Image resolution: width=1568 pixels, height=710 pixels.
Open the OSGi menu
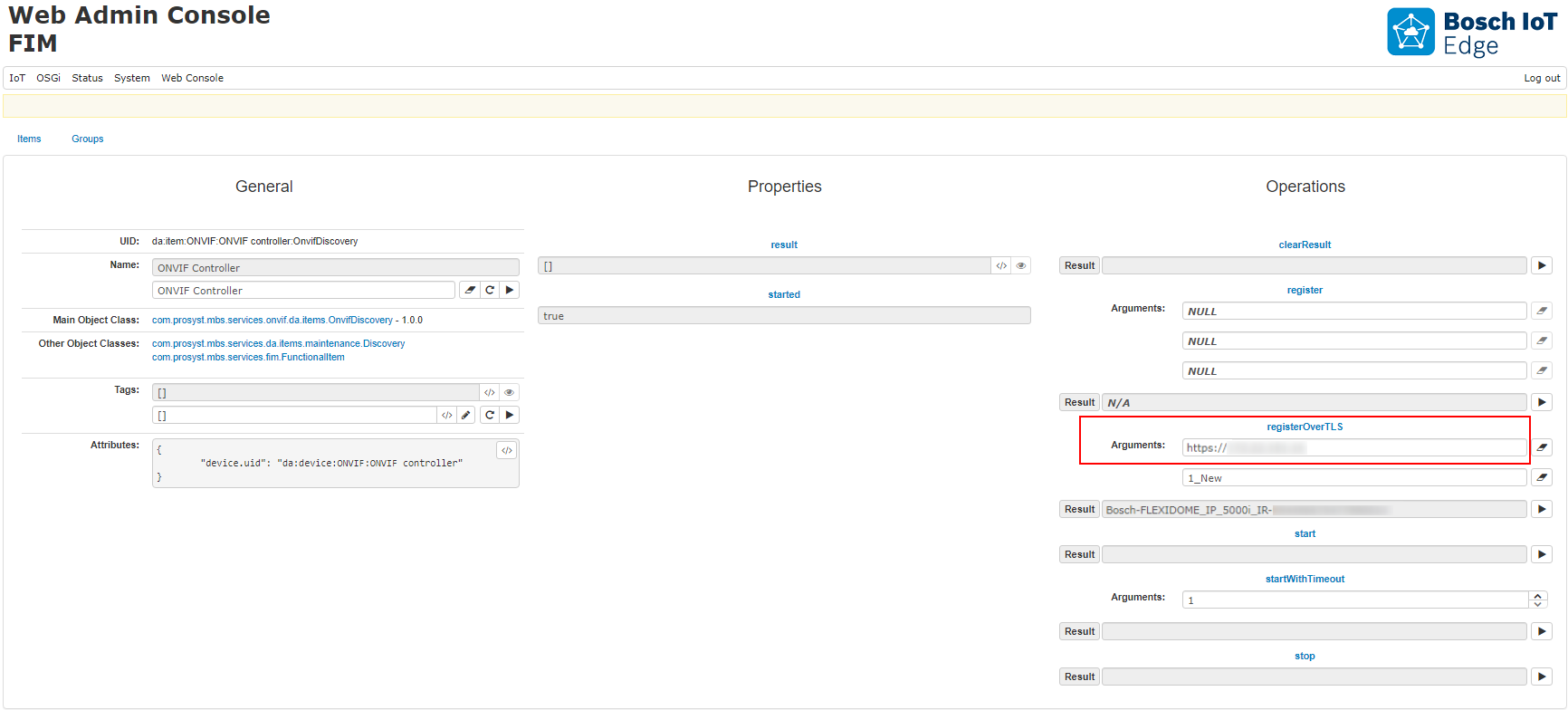(48, 78)
